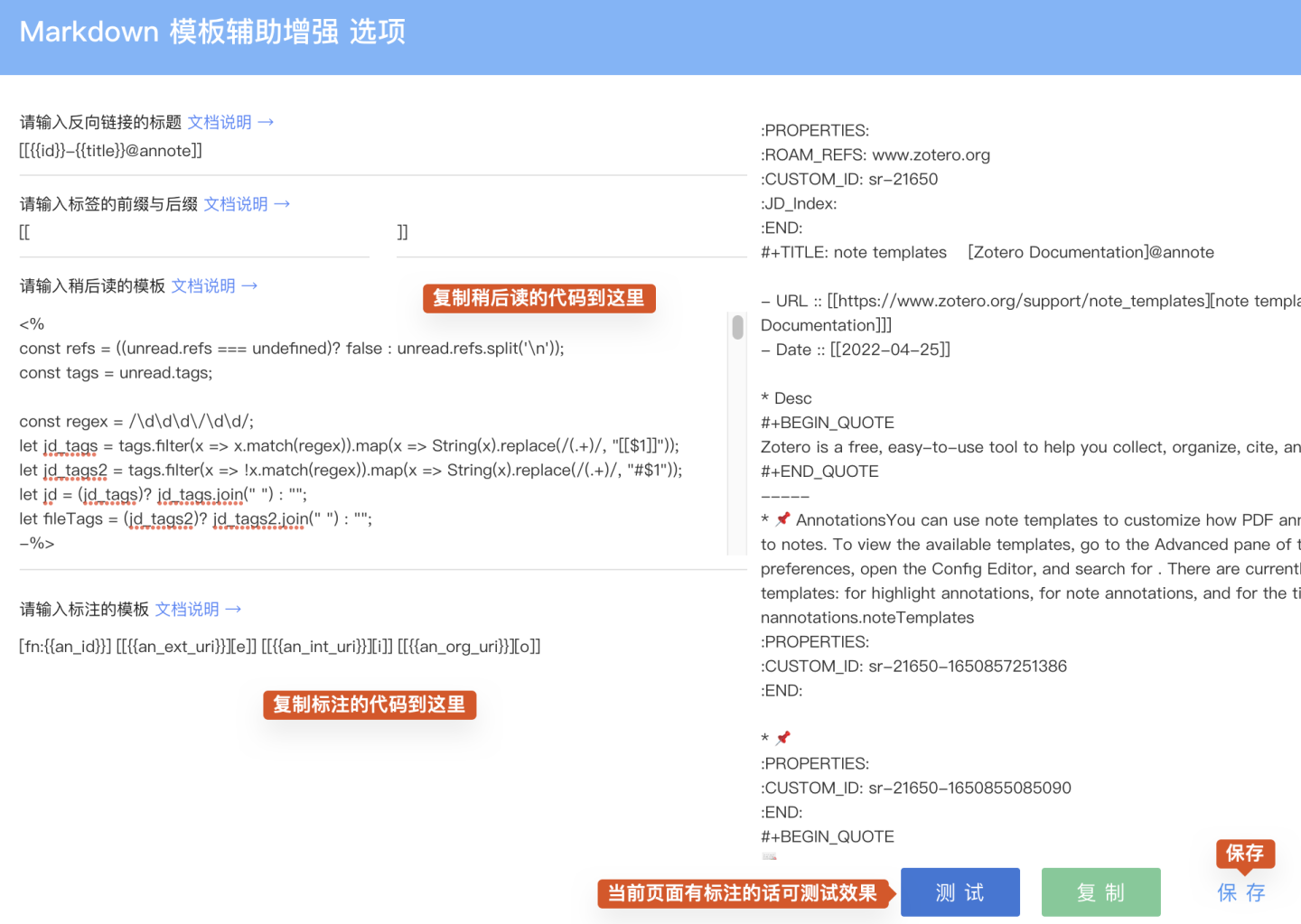This screenshot has height=924, width=1301.
Task: Click the 复制标注的代码到这里 orange badge
Action: pos(369,705)
